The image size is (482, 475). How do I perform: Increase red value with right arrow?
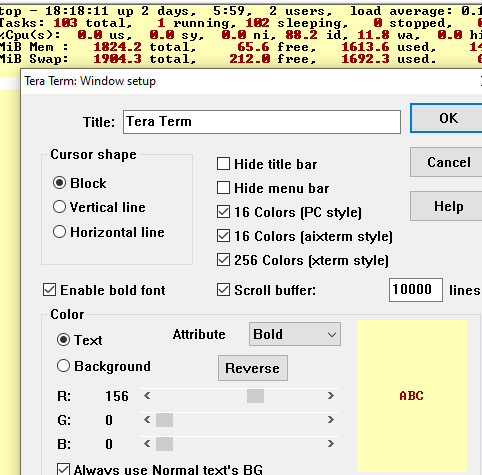330,396
